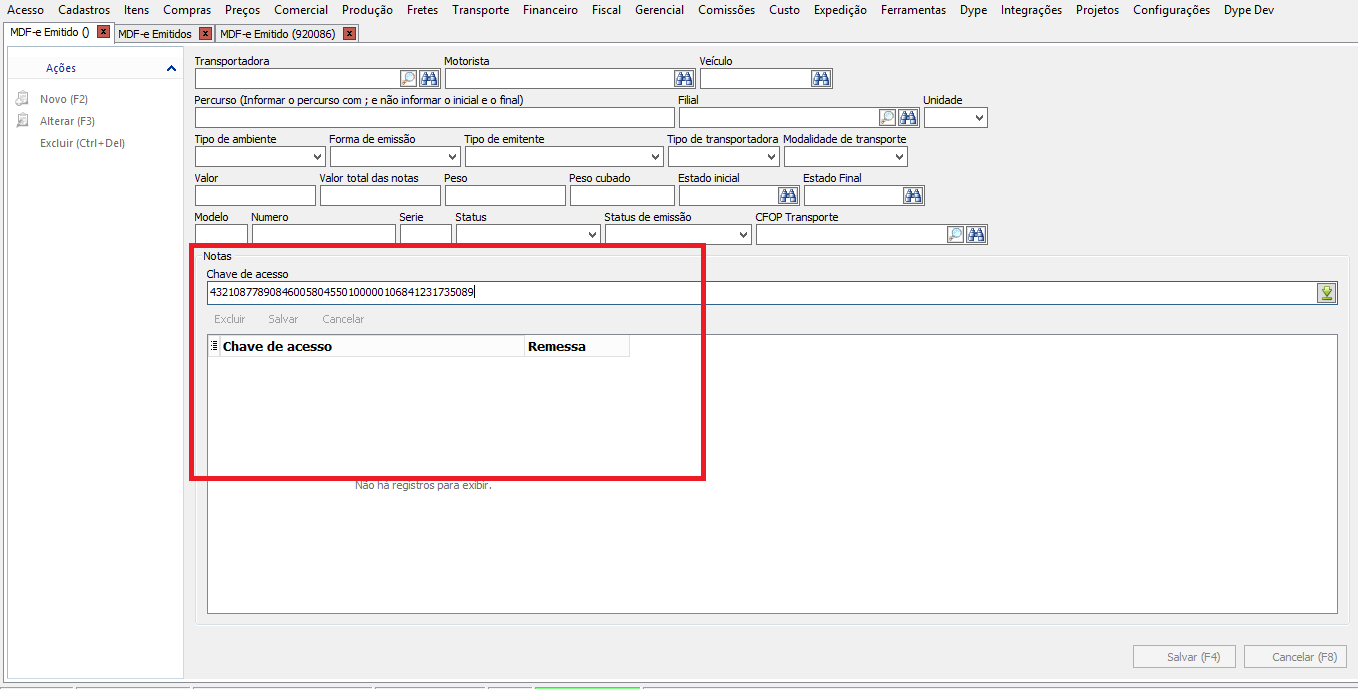Click Alterar (F3) edit icon

point(22,121)
